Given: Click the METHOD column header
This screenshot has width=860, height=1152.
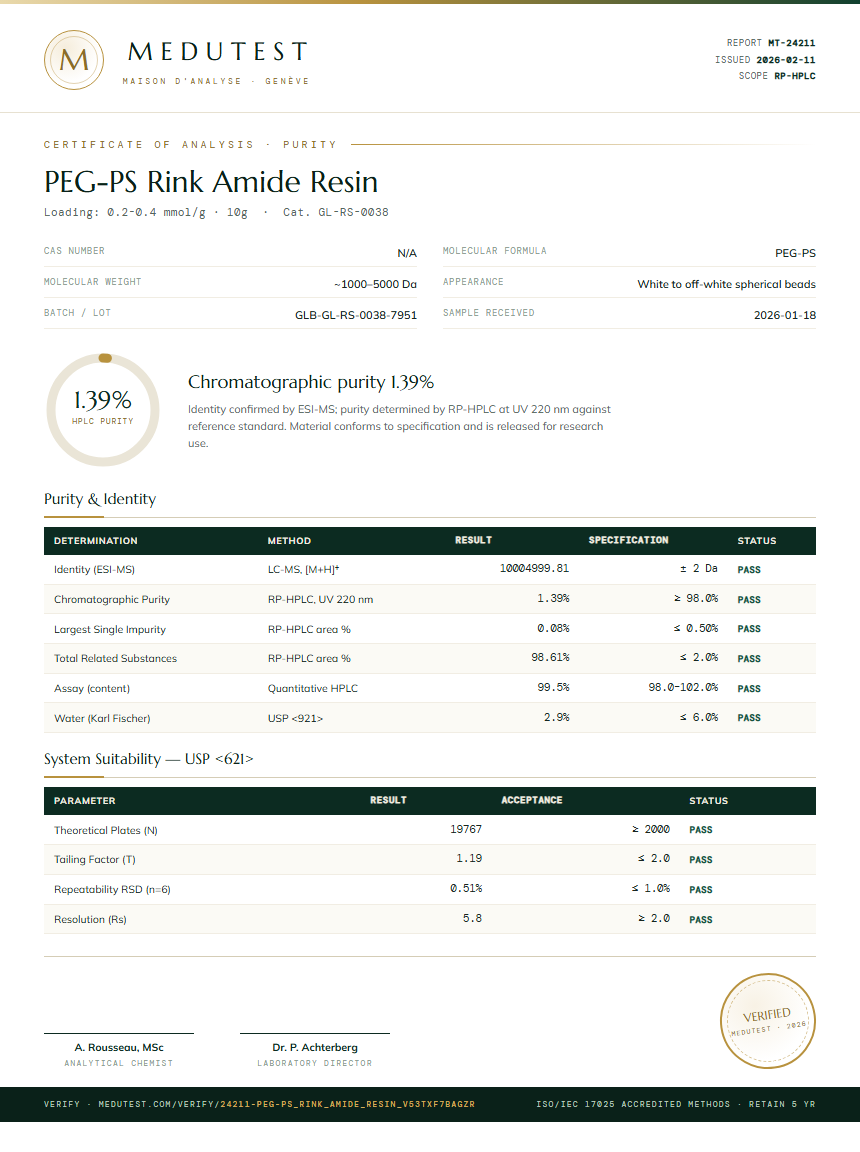Looking at the screenshot, I should point(289,541).
